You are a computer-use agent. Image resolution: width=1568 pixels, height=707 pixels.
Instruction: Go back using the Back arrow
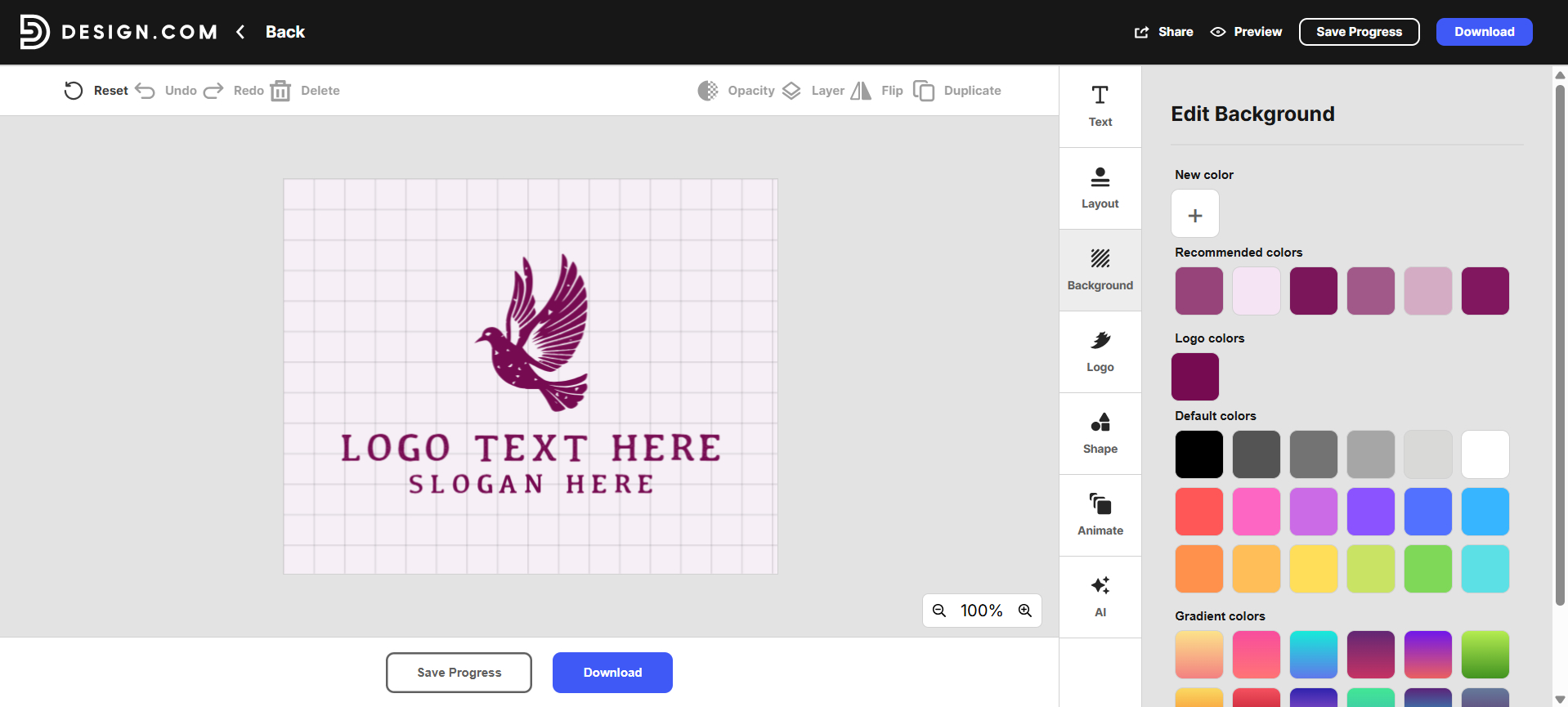point(240,32)
